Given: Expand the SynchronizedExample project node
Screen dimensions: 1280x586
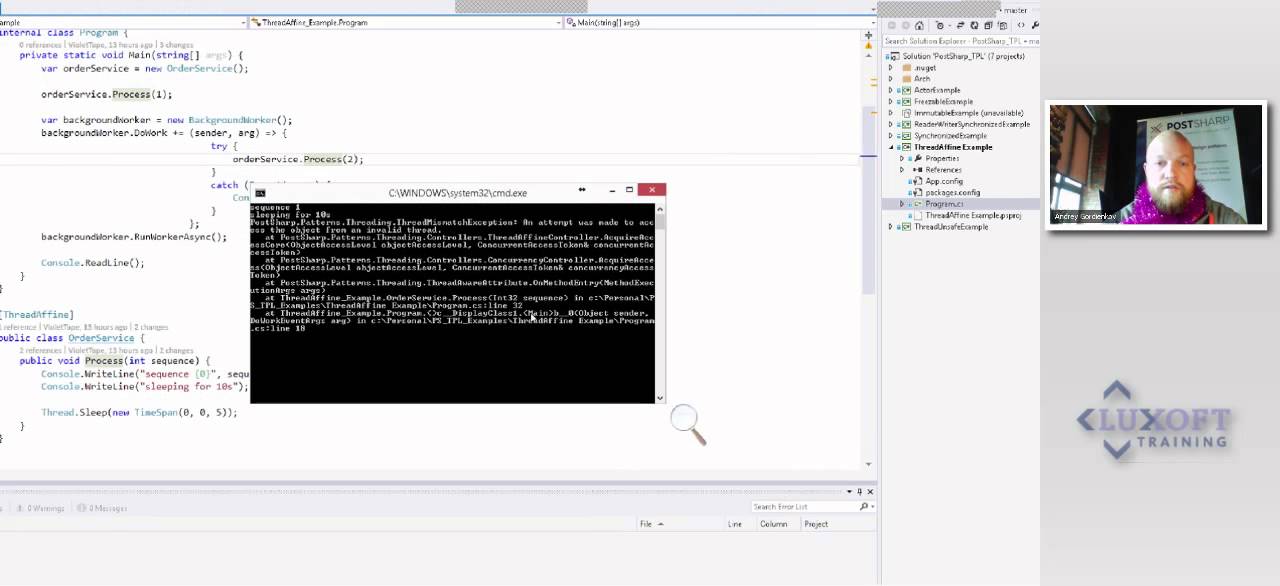Looking at the screenshot, I should pyautogui.click(x=891, y=136).
